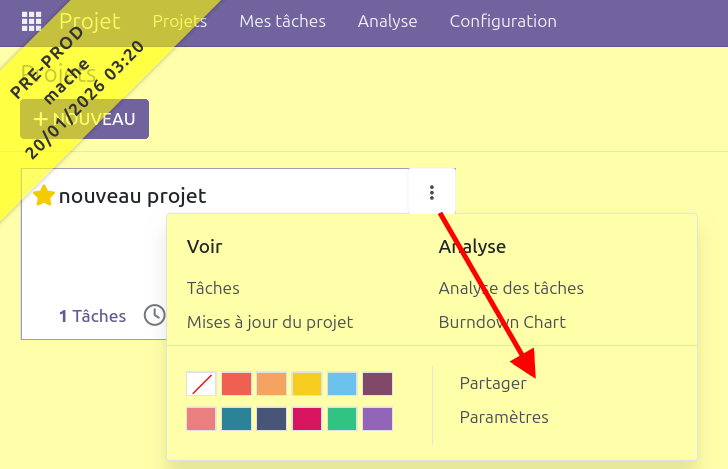Open the Analyse top menu
This screenshot has width=728, height=469.
coord(387,21)
